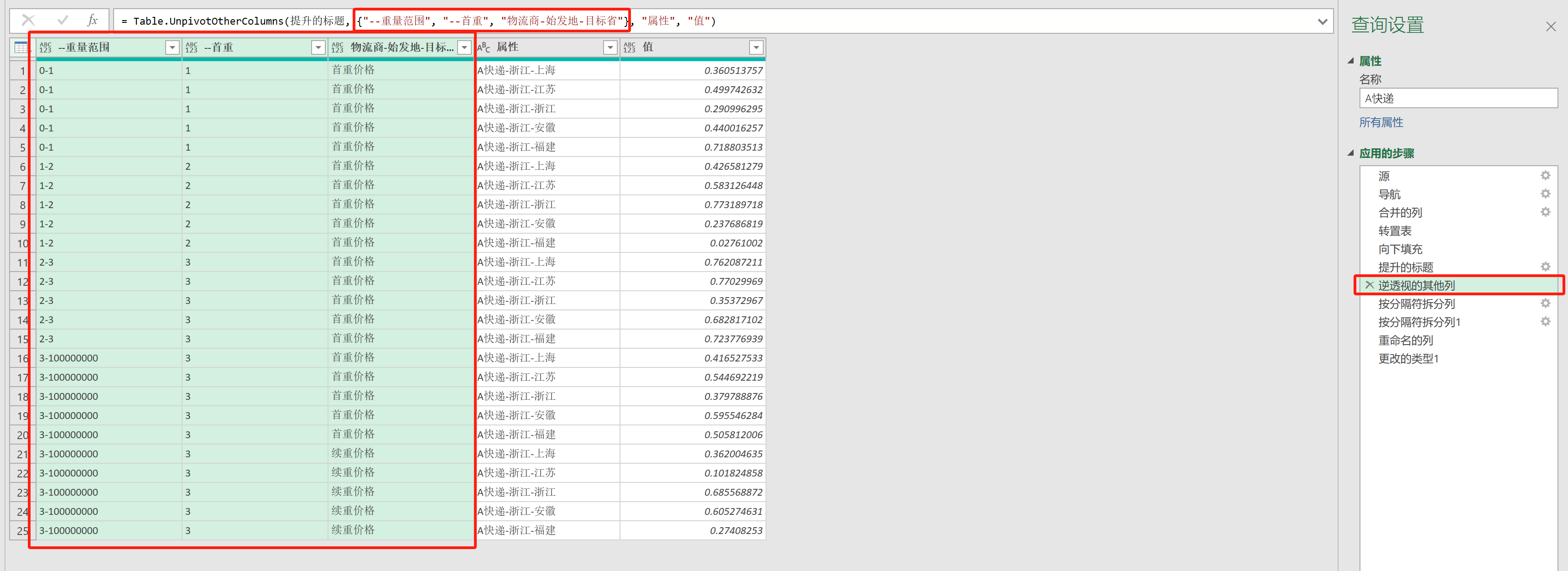Viewport: 1568px width, 571px height.
Task: Collapse the 应用的步骤 section
Action: tap(1351, 153)
